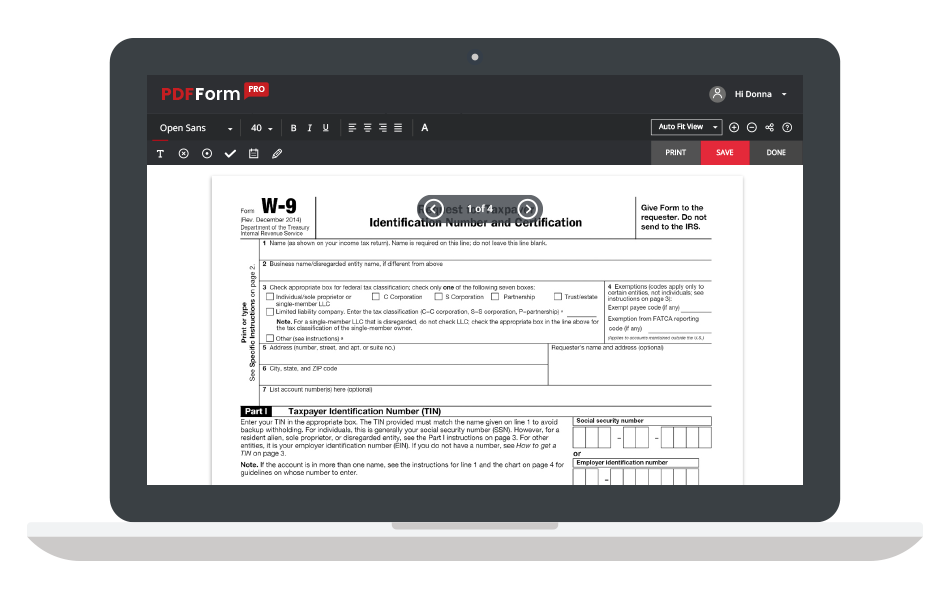Screen dimensions: 950x598
Task: Tick the Partnership checkbox
Action: click(494, 297)
